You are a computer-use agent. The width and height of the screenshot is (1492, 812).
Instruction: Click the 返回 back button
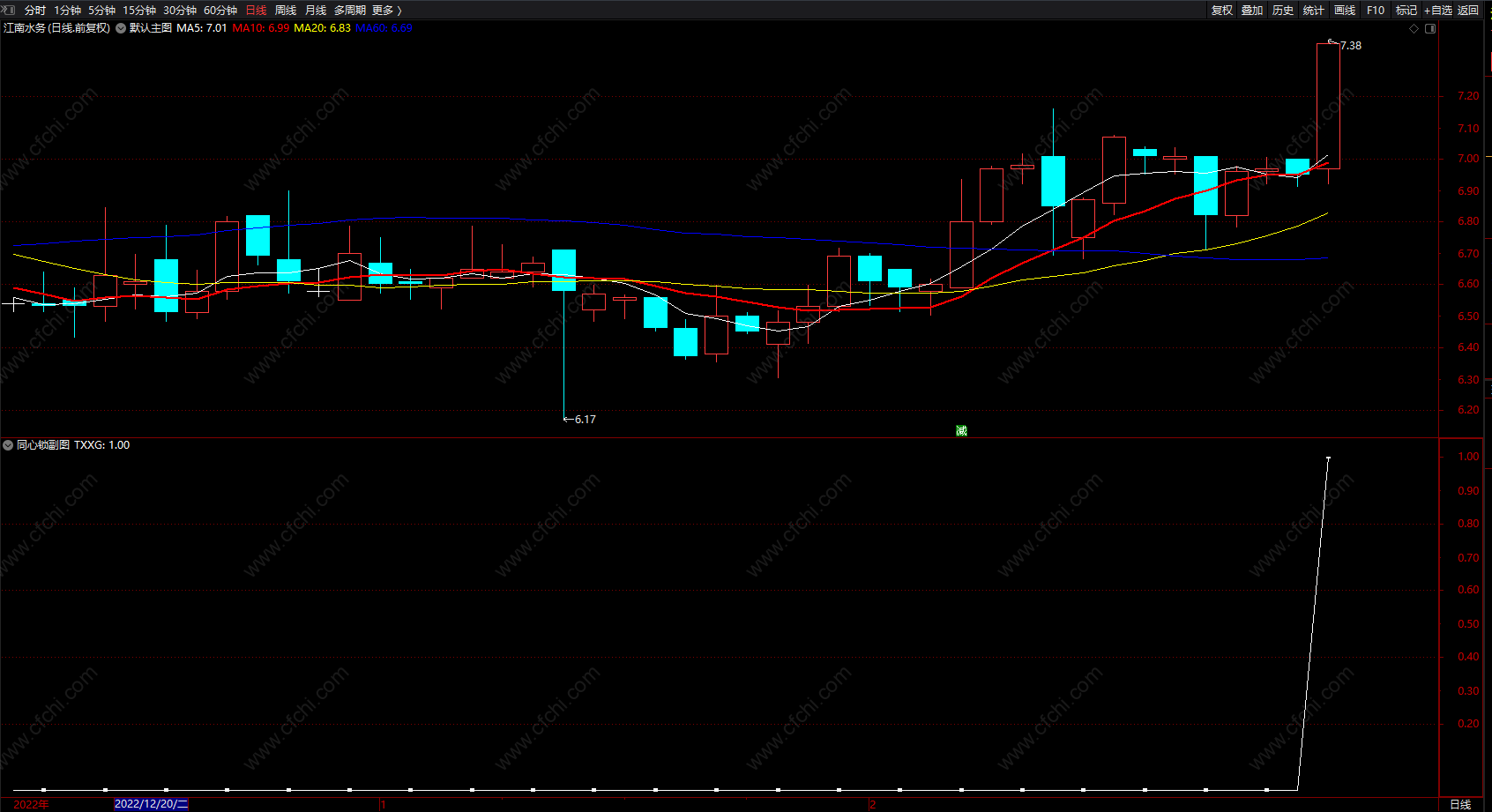(x=1468, y=11)
